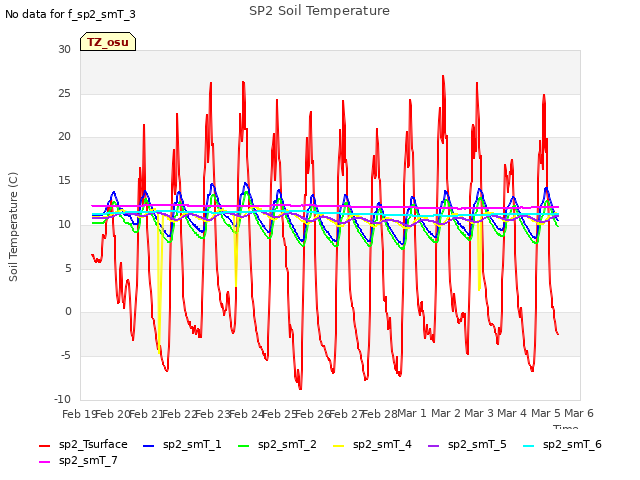Click the Mar 3 x-axis tick label

click(x=479, y=413)
